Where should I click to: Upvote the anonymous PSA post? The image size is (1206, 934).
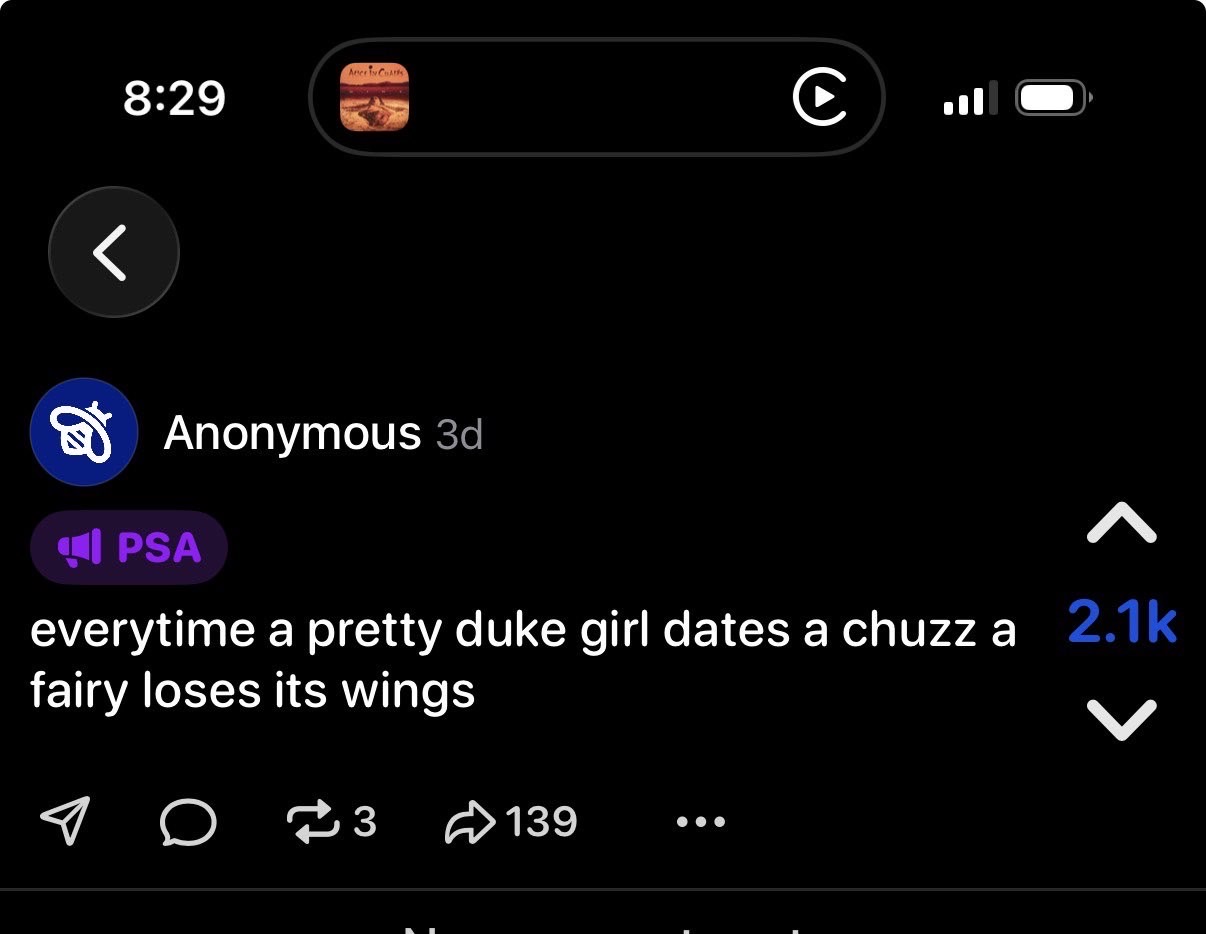(1121, 523)
